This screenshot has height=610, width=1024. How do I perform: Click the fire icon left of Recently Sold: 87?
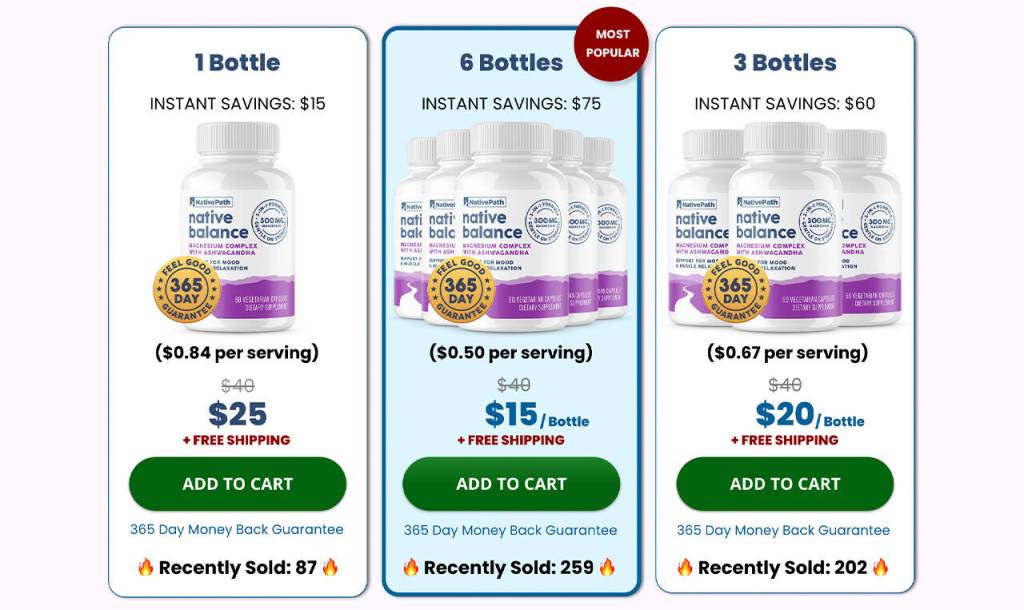[x=145, y=568]
